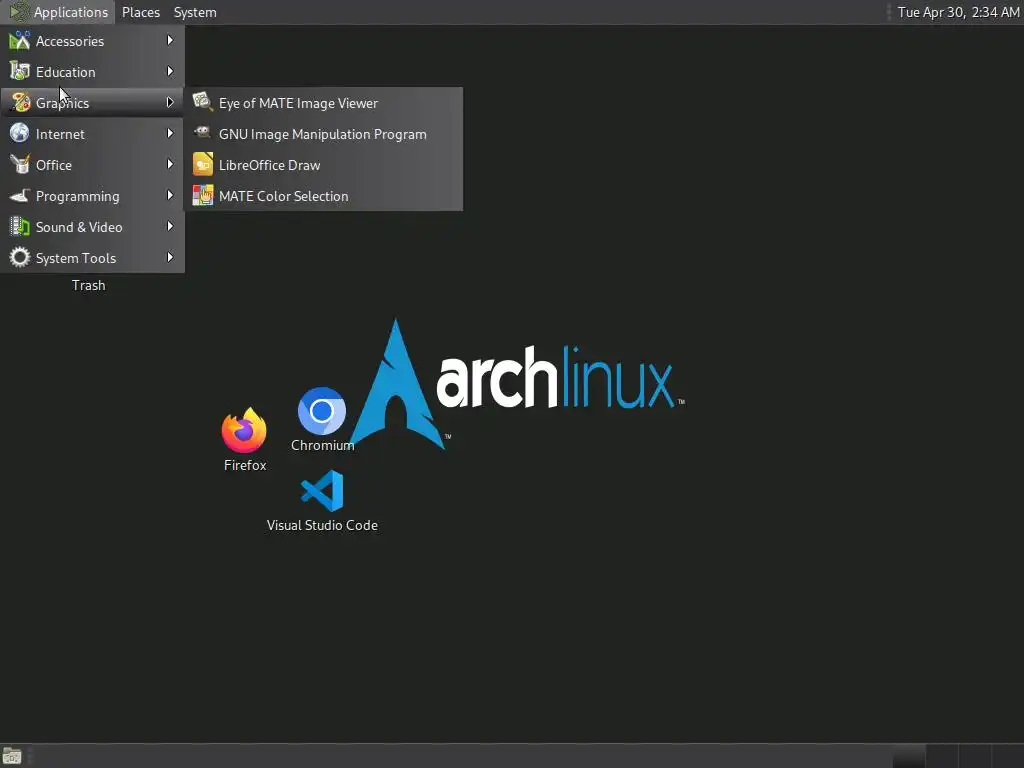Image resolution: width=1024 pixels, height=768 pixels.
Task: Expand the Programming submenu arrow
Action: [170, 195]
